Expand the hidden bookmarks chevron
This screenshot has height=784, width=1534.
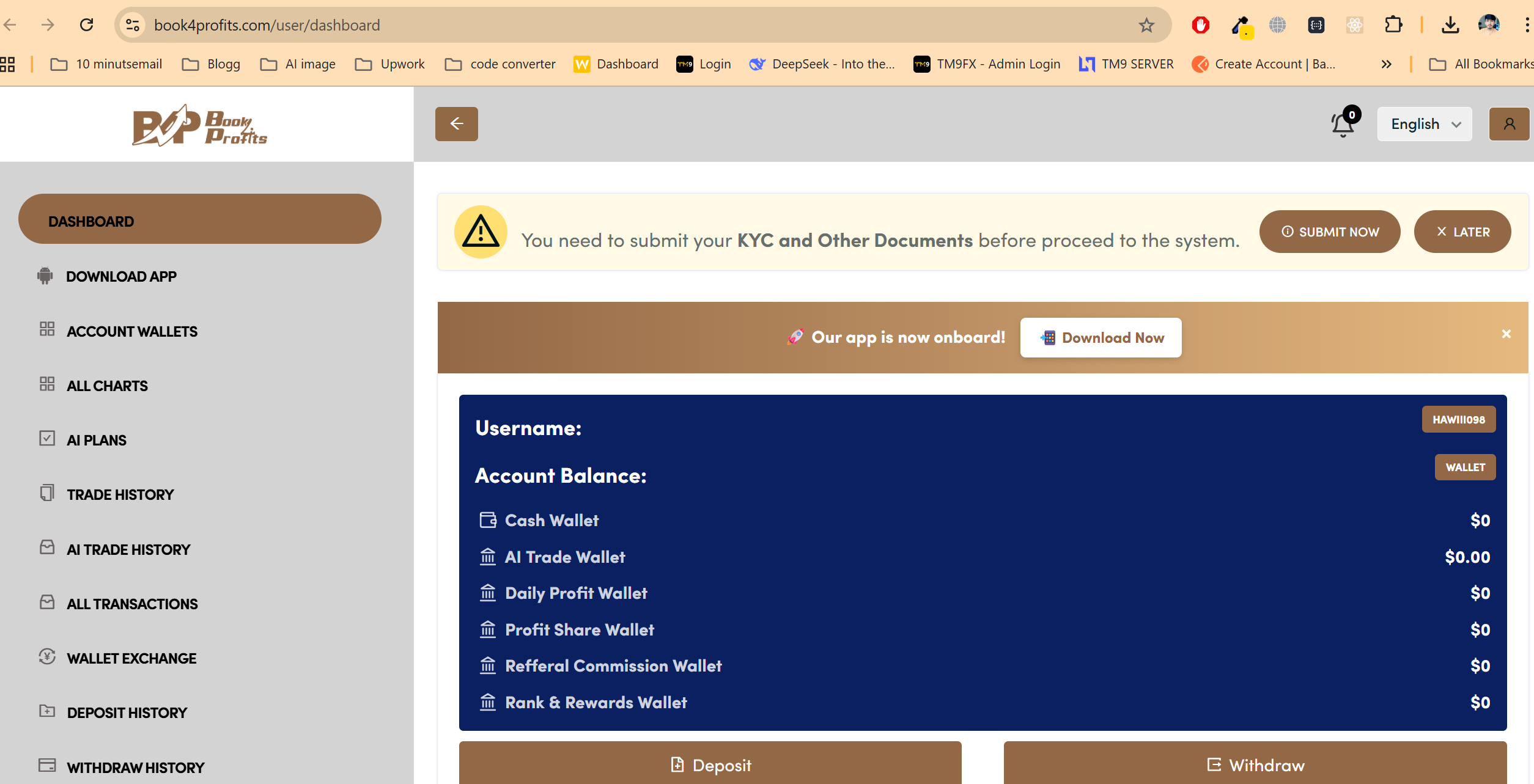click(x=1386, y=64)
